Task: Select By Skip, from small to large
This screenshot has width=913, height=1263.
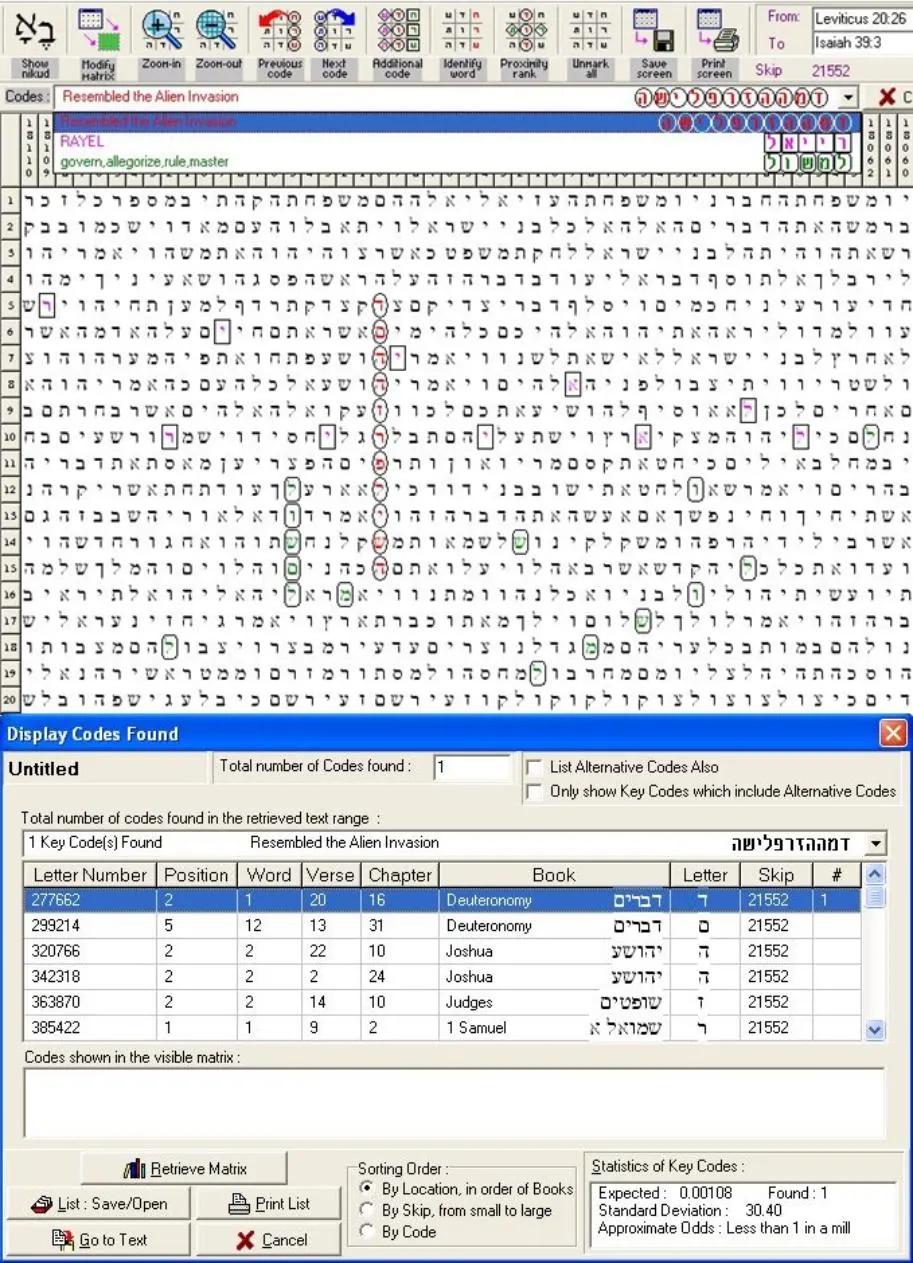Action: click(367, 1210)
